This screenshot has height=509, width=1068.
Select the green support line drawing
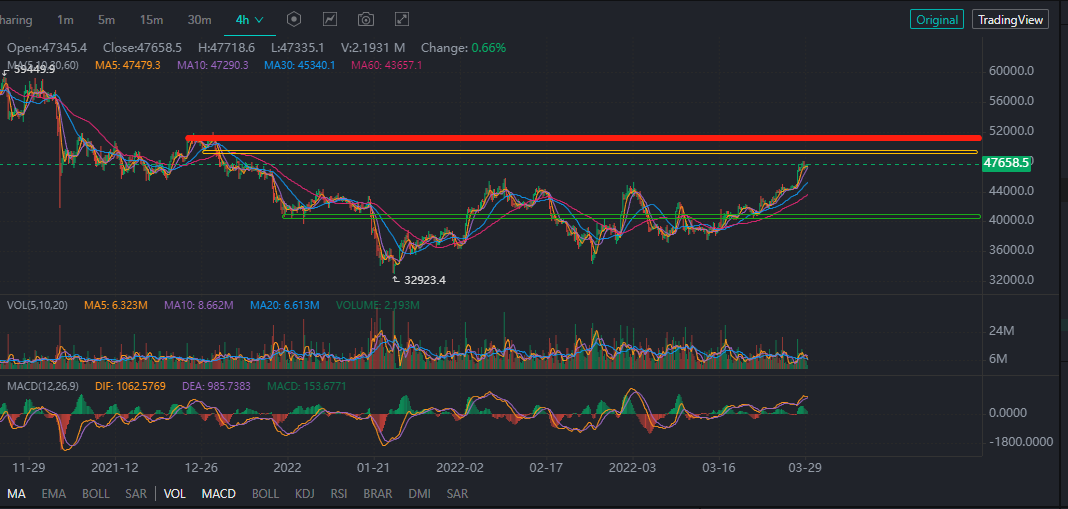[631, 217]
